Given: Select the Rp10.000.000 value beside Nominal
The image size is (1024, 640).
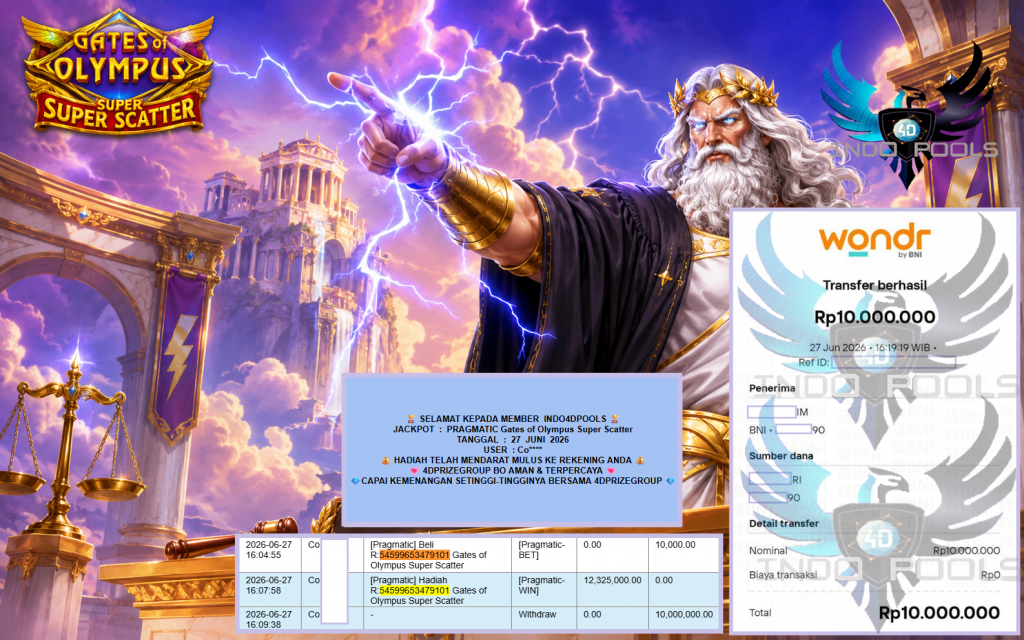Looking at the screenshot, I should 966,551.
